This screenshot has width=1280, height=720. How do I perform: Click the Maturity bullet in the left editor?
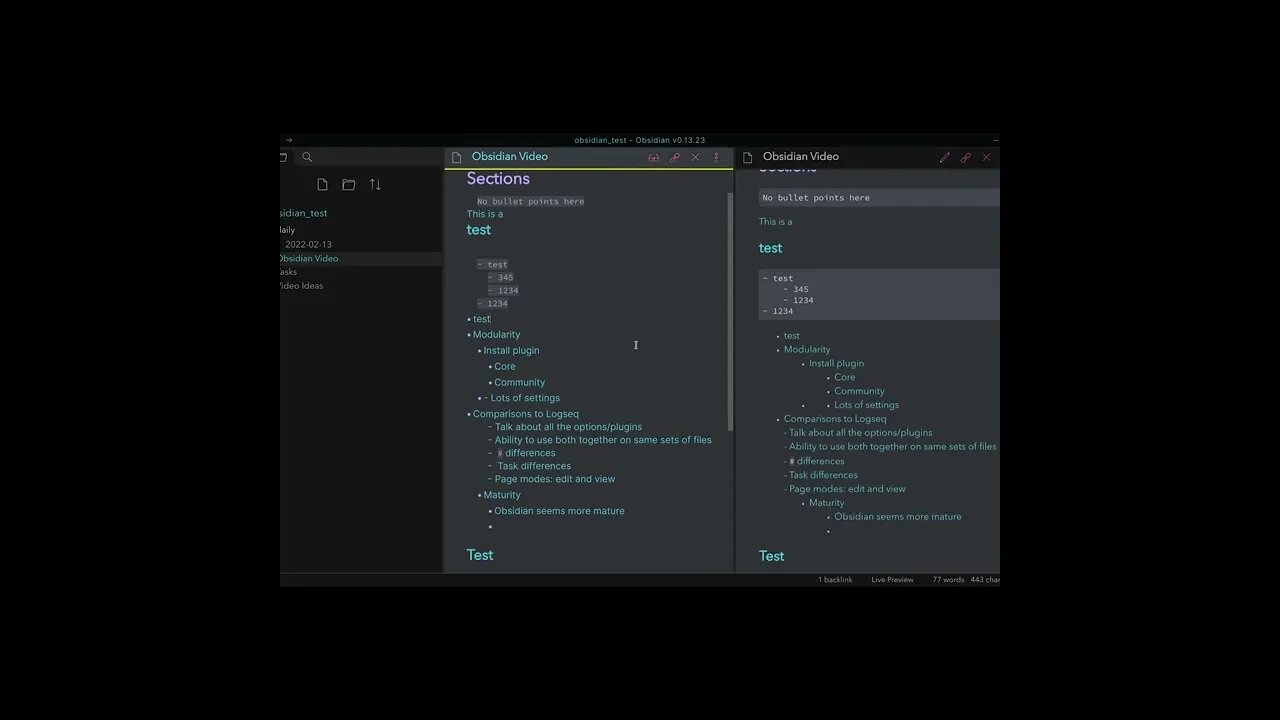pos(502,495)
